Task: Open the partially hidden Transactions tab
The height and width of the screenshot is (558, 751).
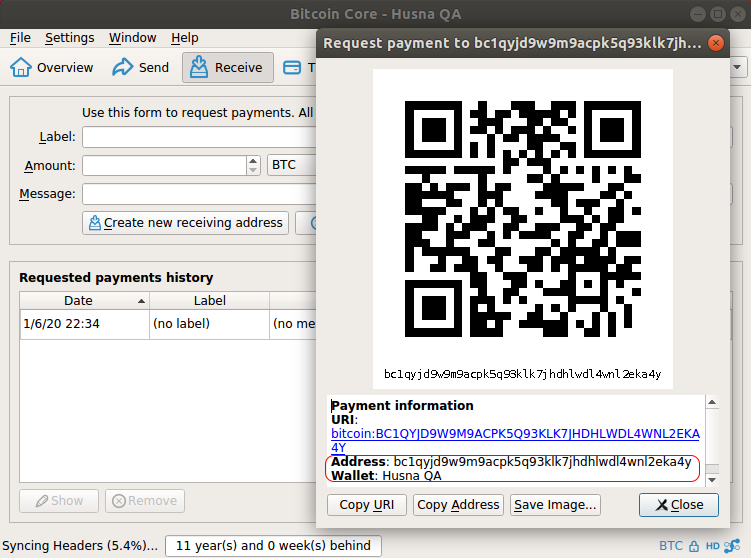Action: coord(298,68)
